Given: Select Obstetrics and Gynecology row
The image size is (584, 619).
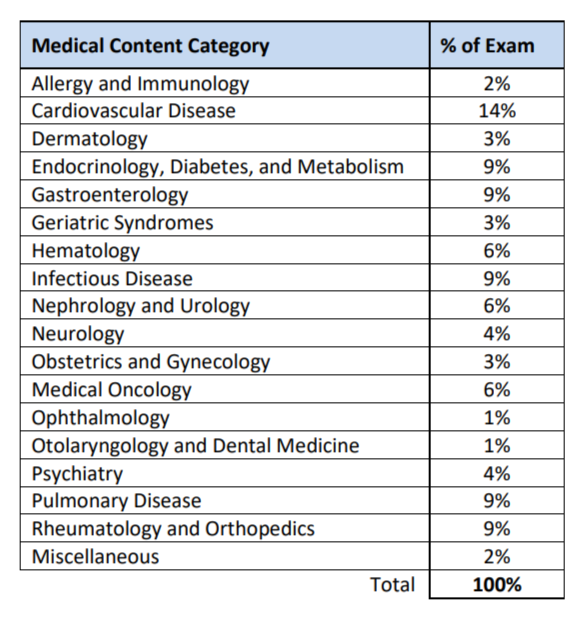Looking at the screenshot, I should (292, 362).
